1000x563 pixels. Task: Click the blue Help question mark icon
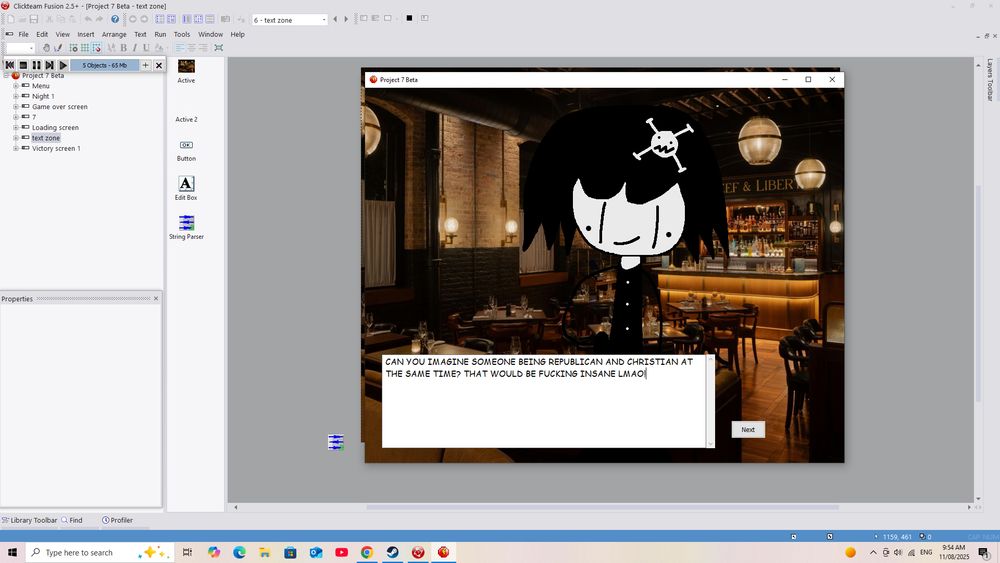click(115, 19)
